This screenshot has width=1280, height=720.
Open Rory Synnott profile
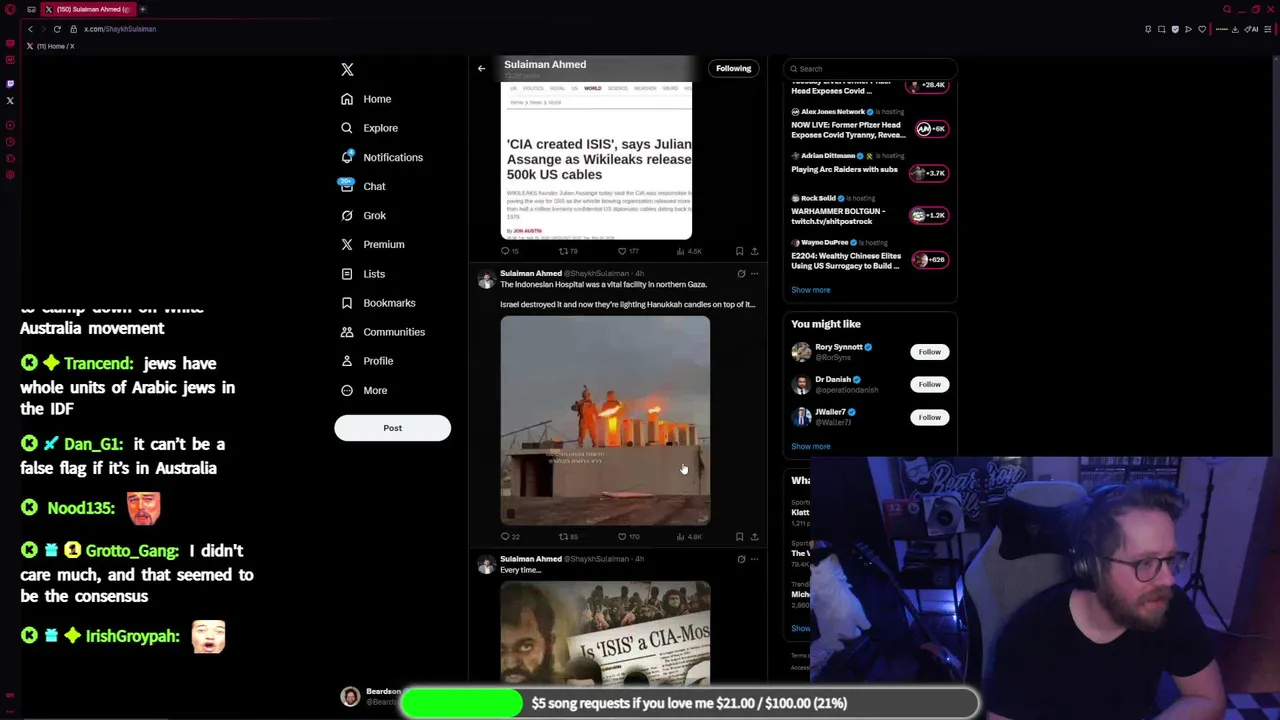click(838, 347)
